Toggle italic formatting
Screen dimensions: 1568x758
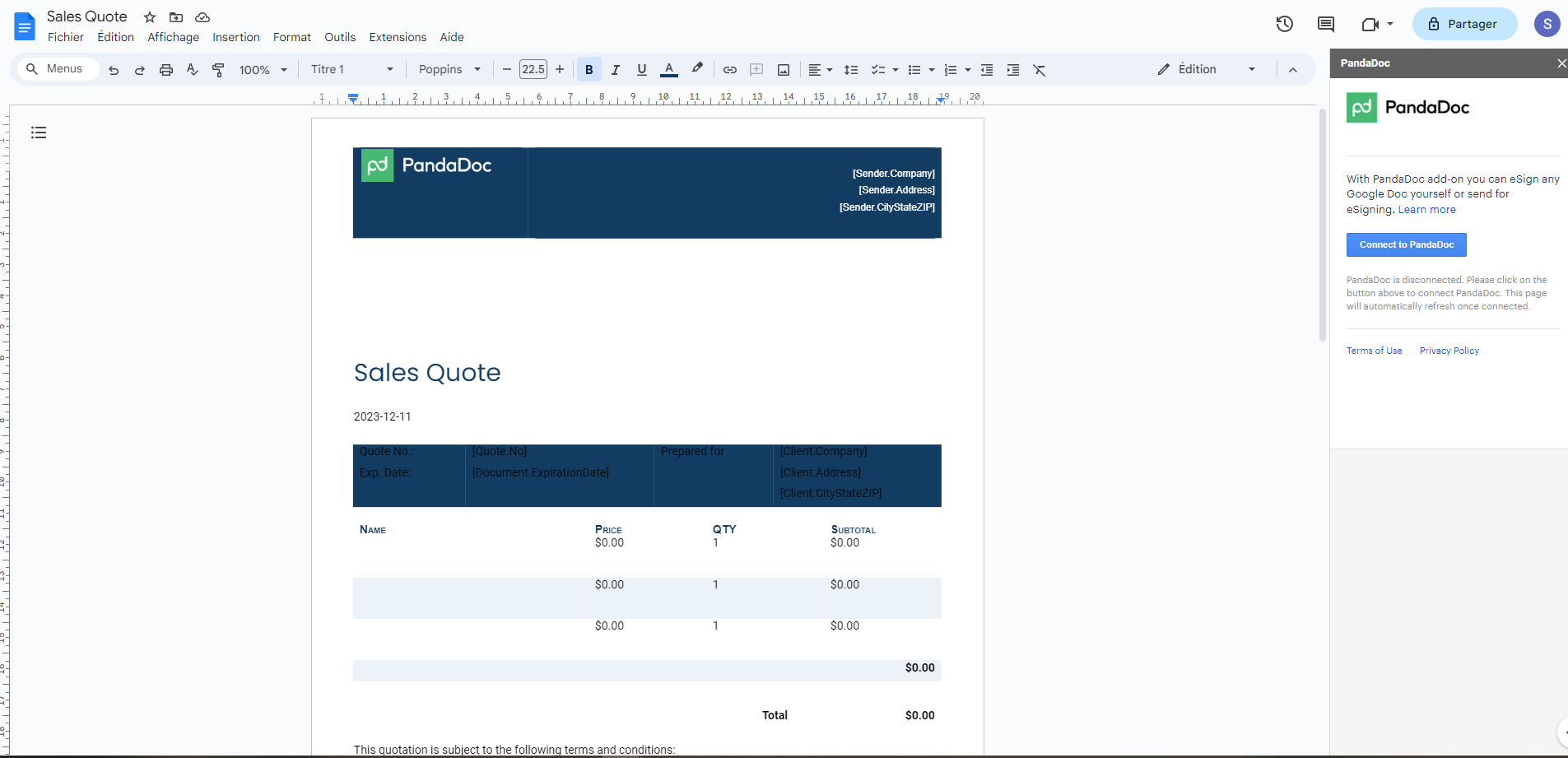(x=616, y=69)
